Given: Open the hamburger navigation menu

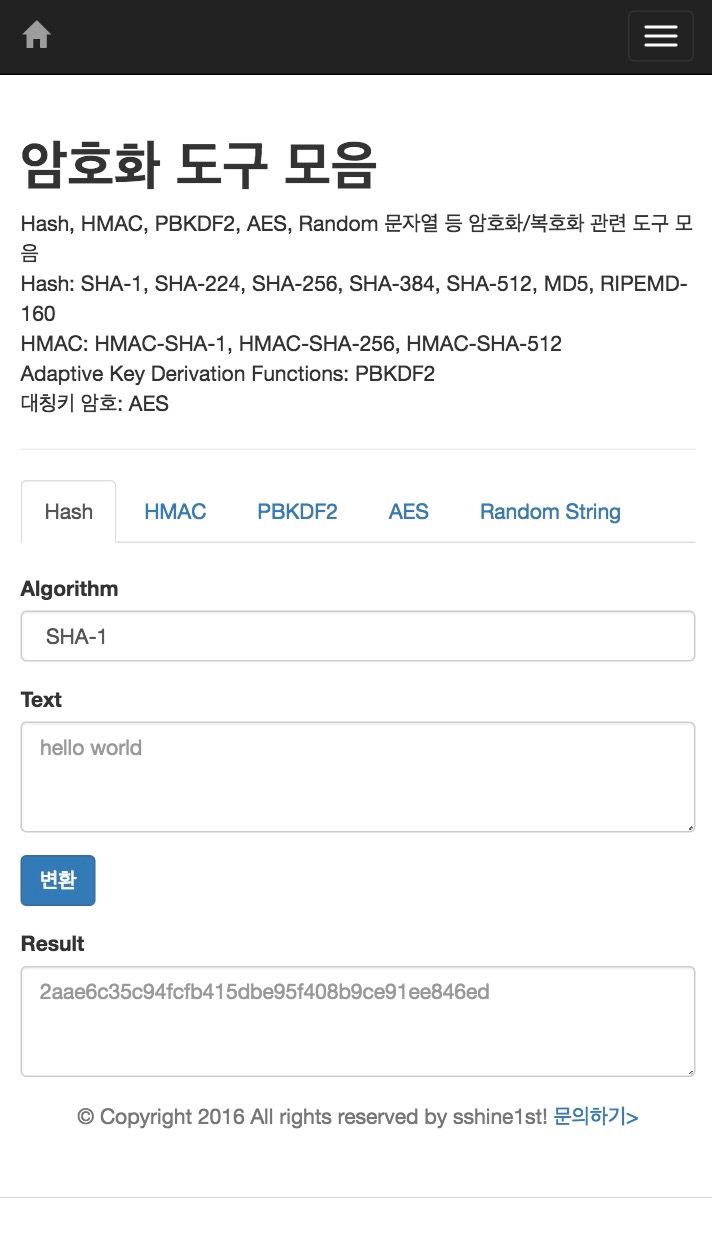Looking at the screenshot, I should [x=660, y=36].
